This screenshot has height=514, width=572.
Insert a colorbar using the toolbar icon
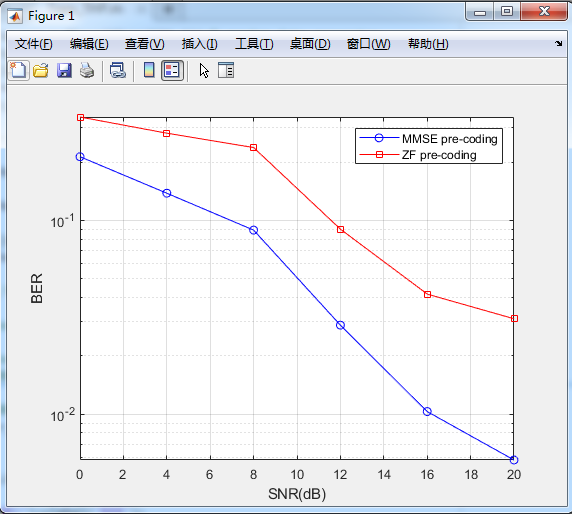point(149,70)
